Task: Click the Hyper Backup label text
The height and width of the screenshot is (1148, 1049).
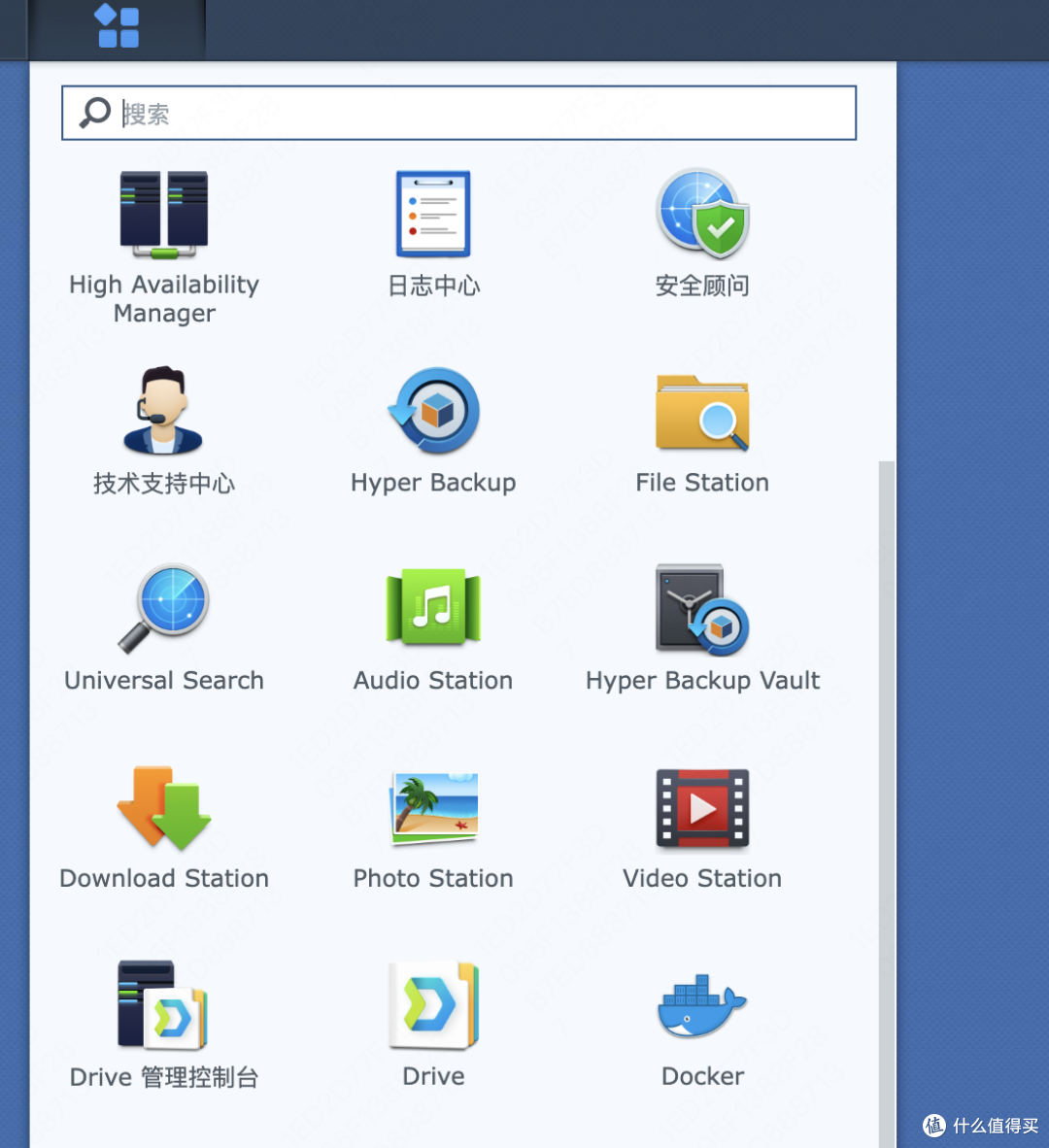Action: (433, 484)
